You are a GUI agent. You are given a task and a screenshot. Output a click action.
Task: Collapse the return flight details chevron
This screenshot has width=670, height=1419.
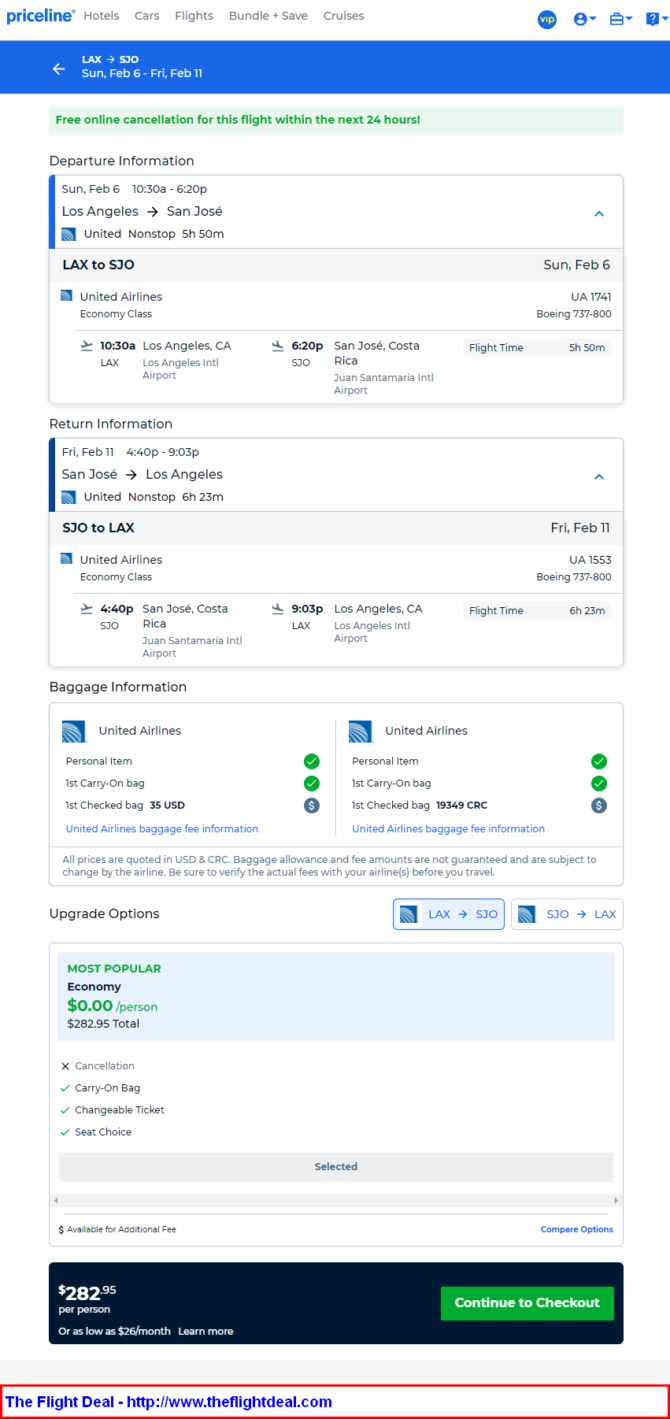pos(599,476)
